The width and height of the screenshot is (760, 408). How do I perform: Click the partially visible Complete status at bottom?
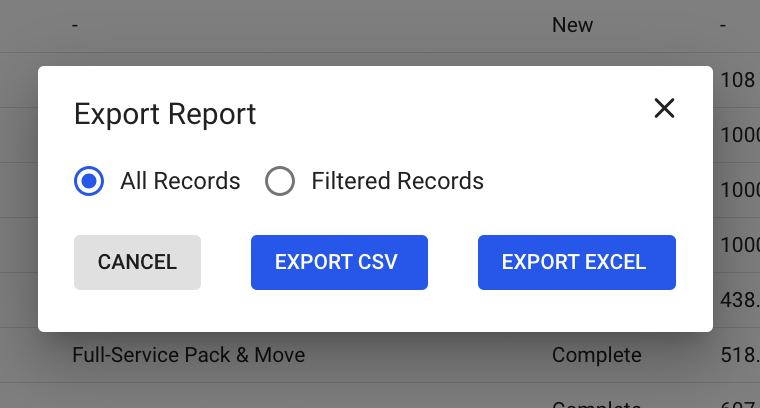596,403
